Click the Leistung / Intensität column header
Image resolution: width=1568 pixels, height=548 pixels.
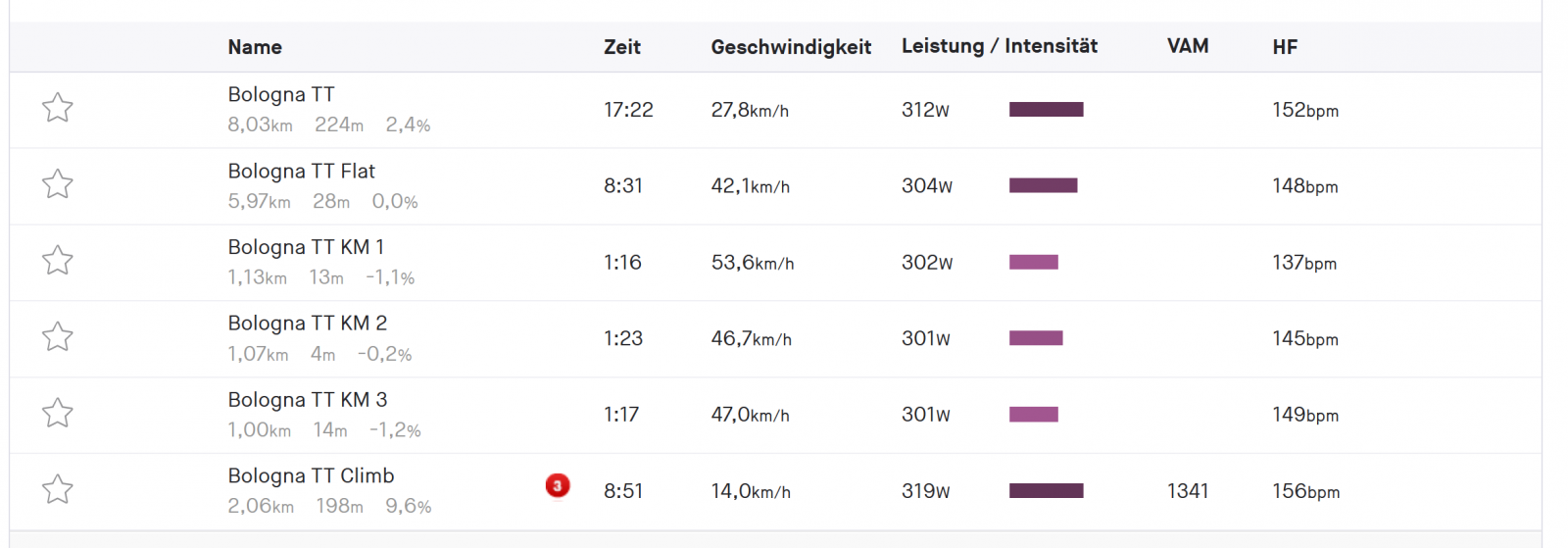click(x=1000, y=46)
